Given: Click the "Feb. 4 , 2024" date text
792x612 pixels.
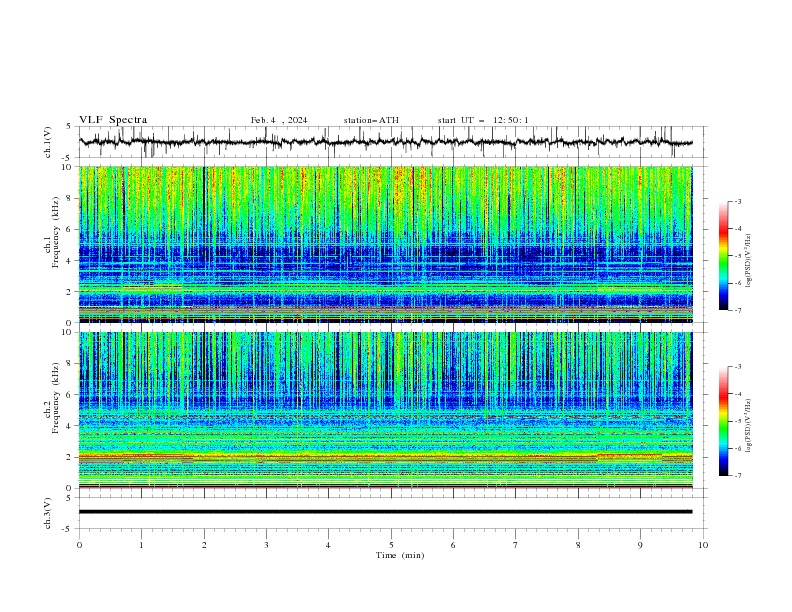Looking at the screenshot, I should point(279,120).
